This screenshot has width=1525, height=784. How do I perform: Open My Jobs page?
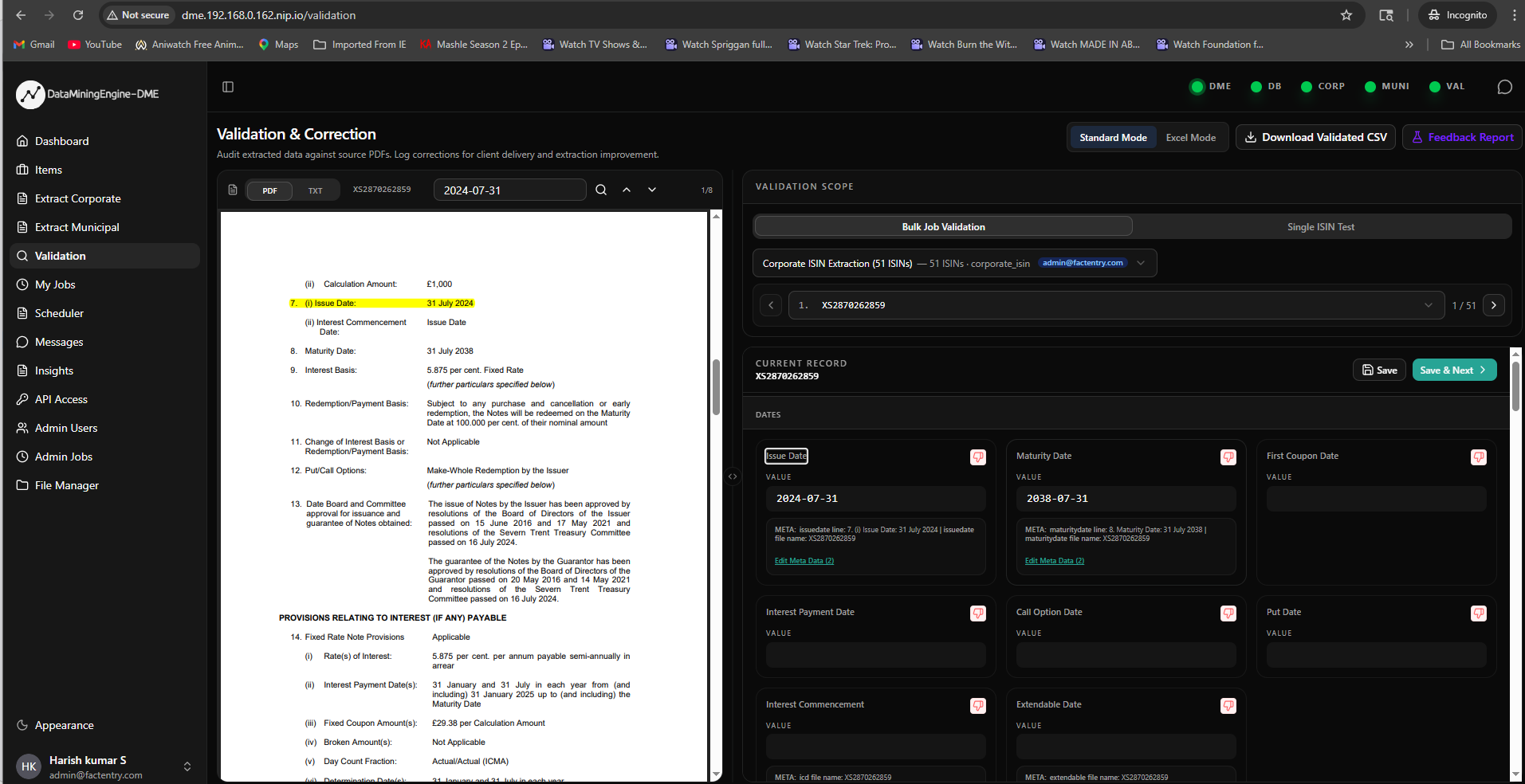coord(104,284)
